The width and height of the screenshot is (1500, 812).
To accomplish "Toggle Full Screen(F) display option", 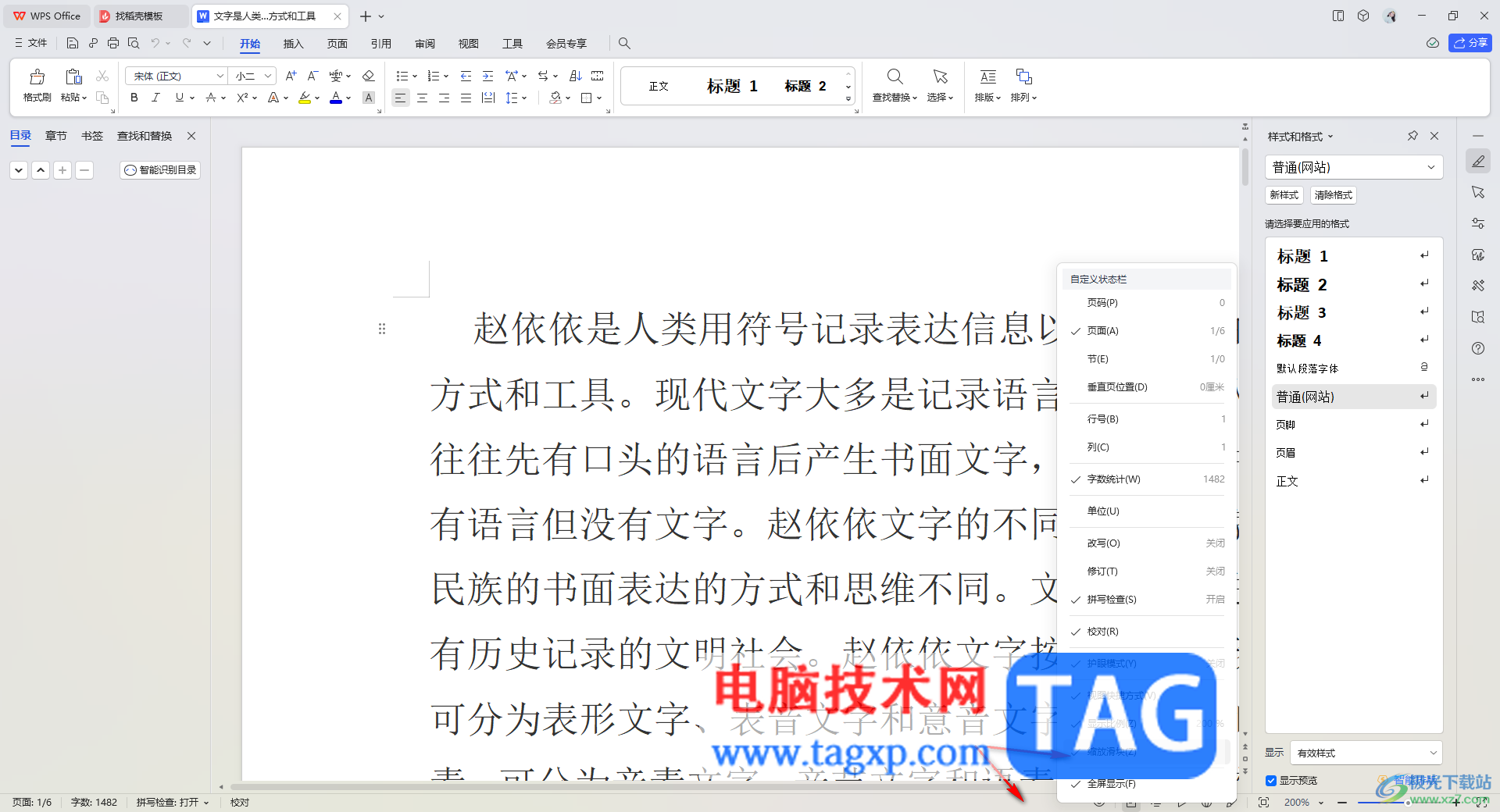I will (x=1147, y=784).
